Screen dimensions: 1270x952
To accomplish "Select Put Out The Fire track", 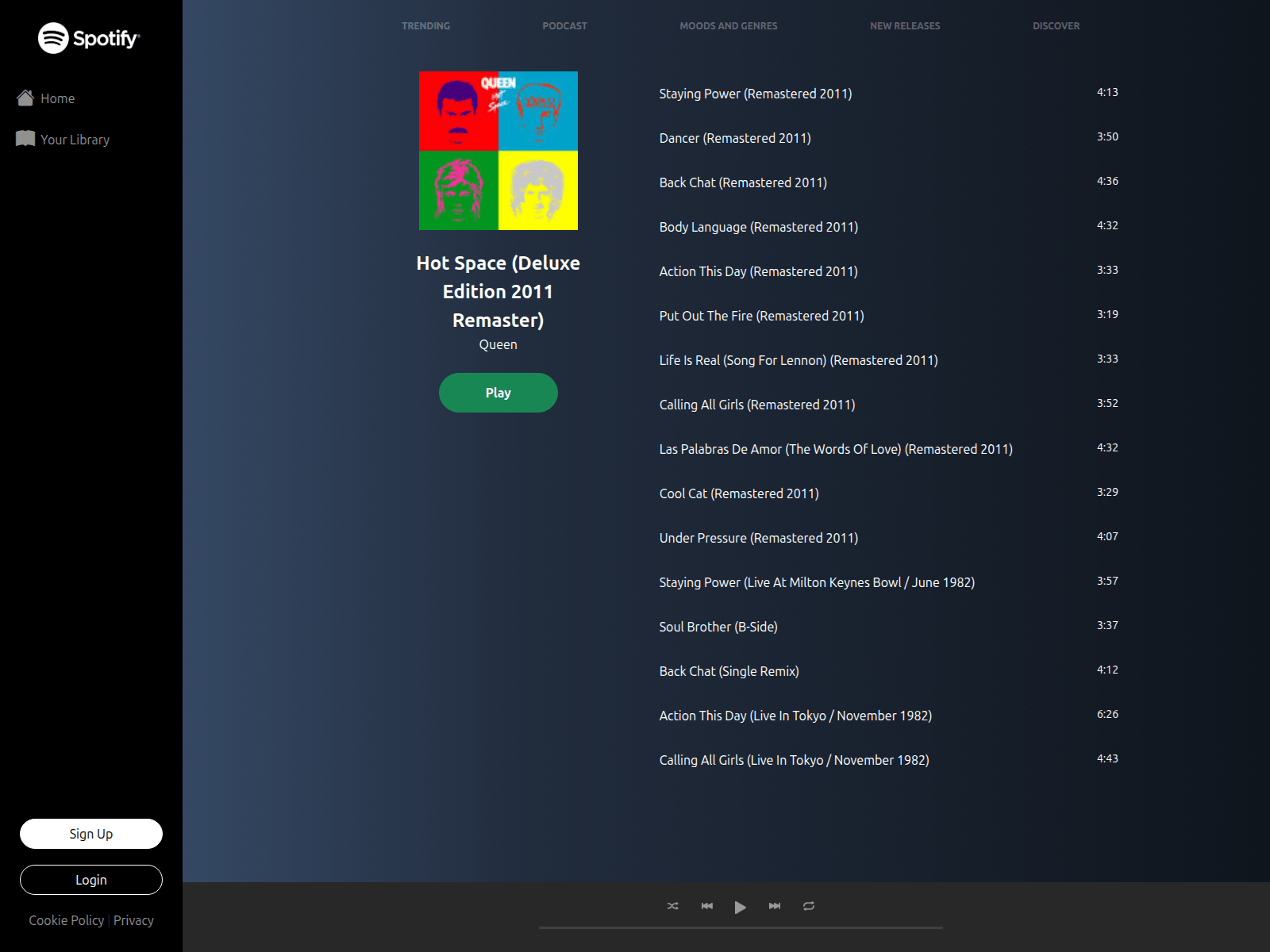I will point(762,316).
